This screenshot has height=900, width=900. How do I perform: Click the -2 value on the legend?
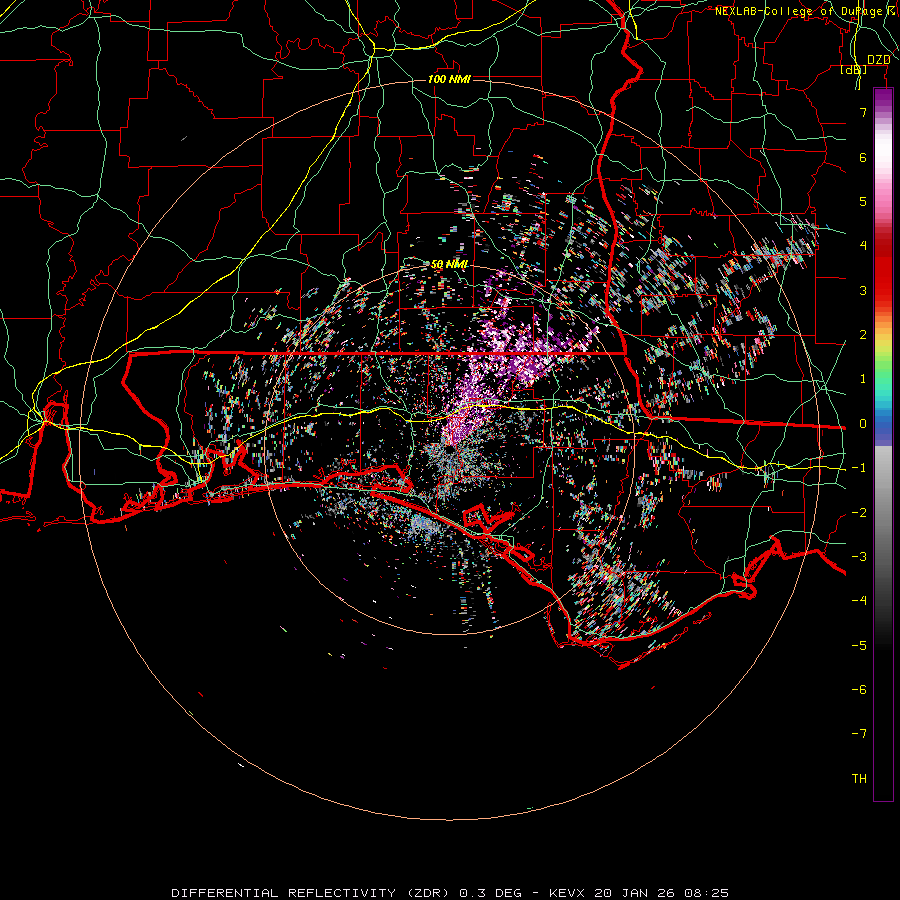tap(859, 513)
